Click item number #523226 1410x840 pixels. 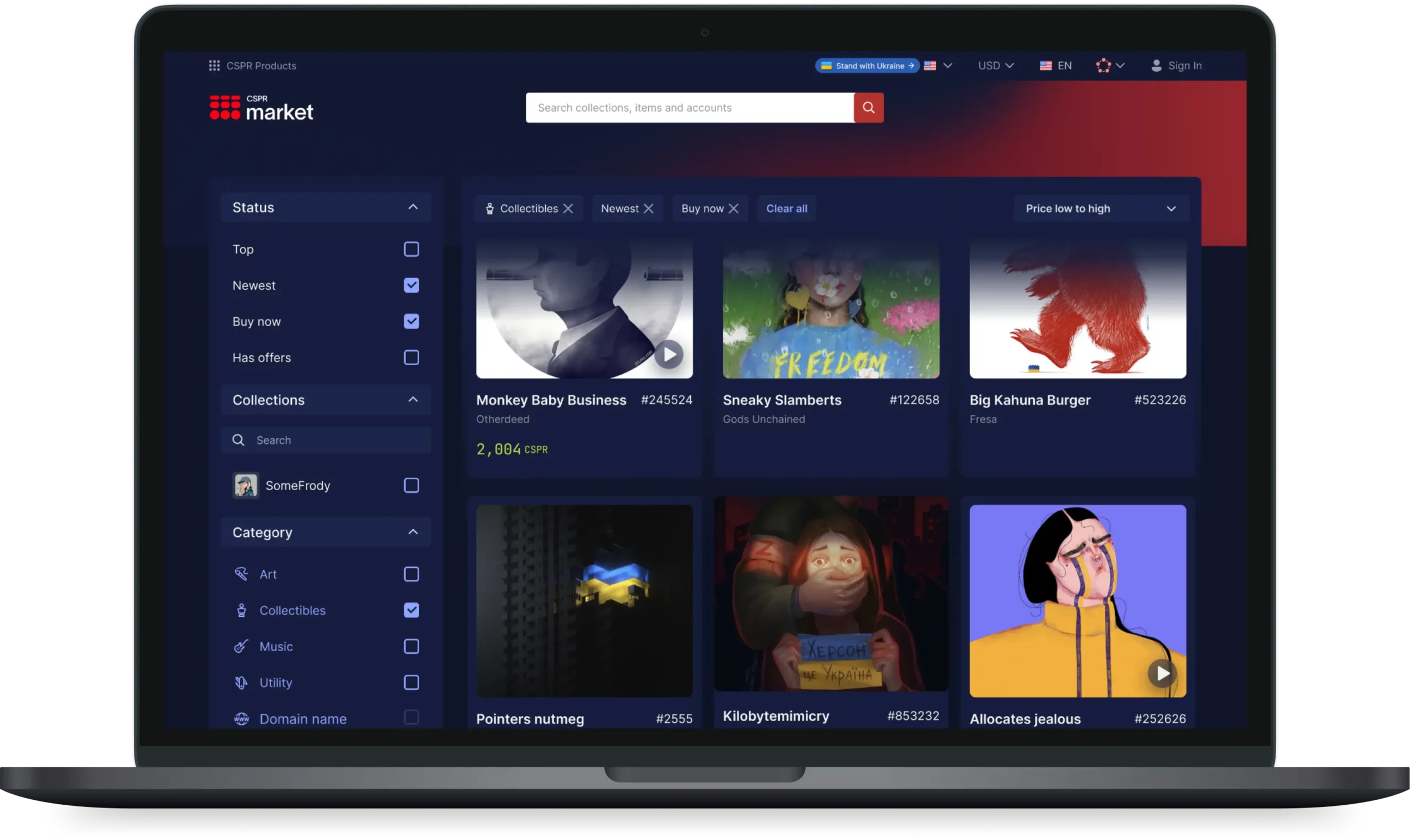(x=1160, y=400)
